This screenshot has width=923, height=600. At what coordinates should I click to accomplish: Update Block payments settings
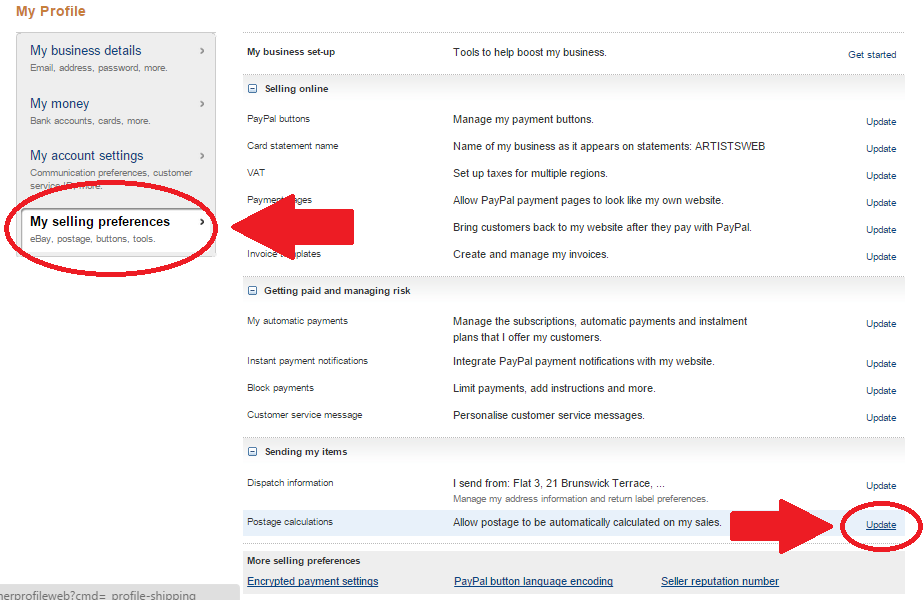880,391
